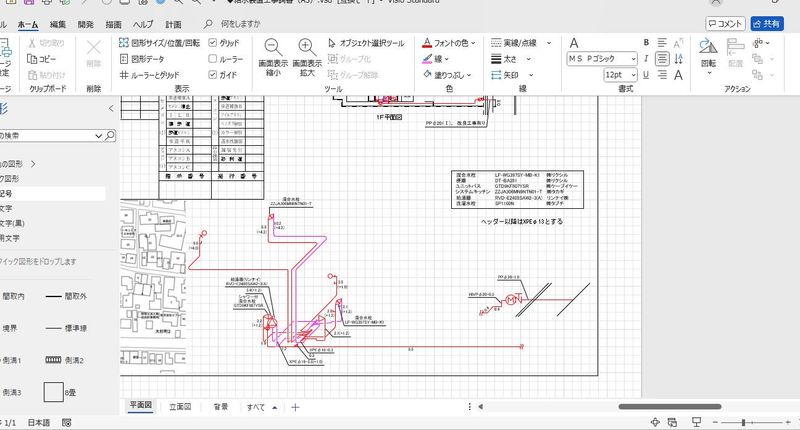Click the zoom slider handle
800x430 pixels.
tap(743, 422)
